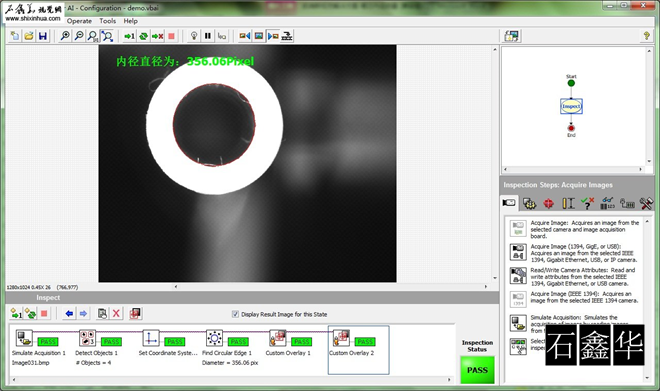Image resolution: width=660 pixels, height=391 pixels.
Task: Click 'Diameter = 356.06 pix' result text
Action: click(230, 363)
